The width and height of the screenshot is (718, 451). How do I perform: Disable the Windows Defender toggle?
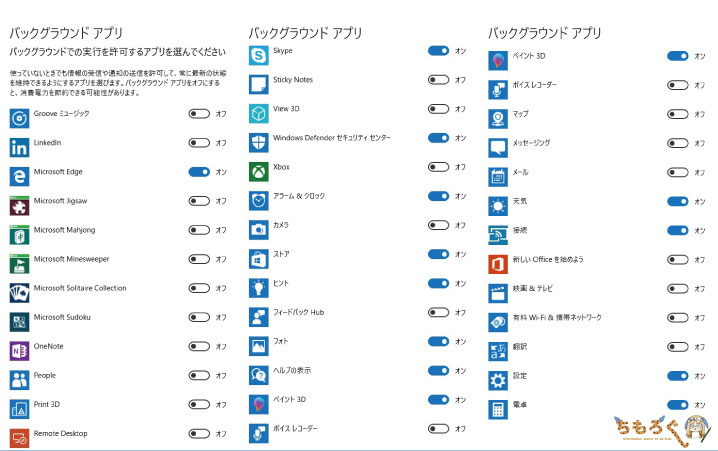click(439, 138)
